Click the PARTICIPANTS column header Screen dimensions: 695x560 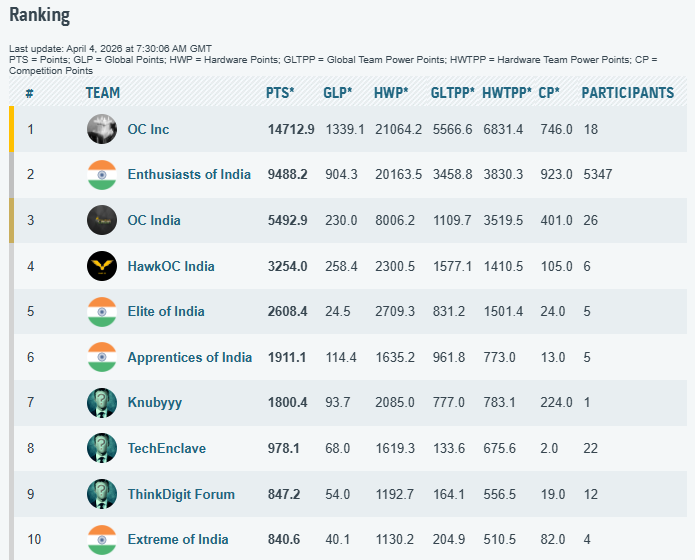click(628, 93)
